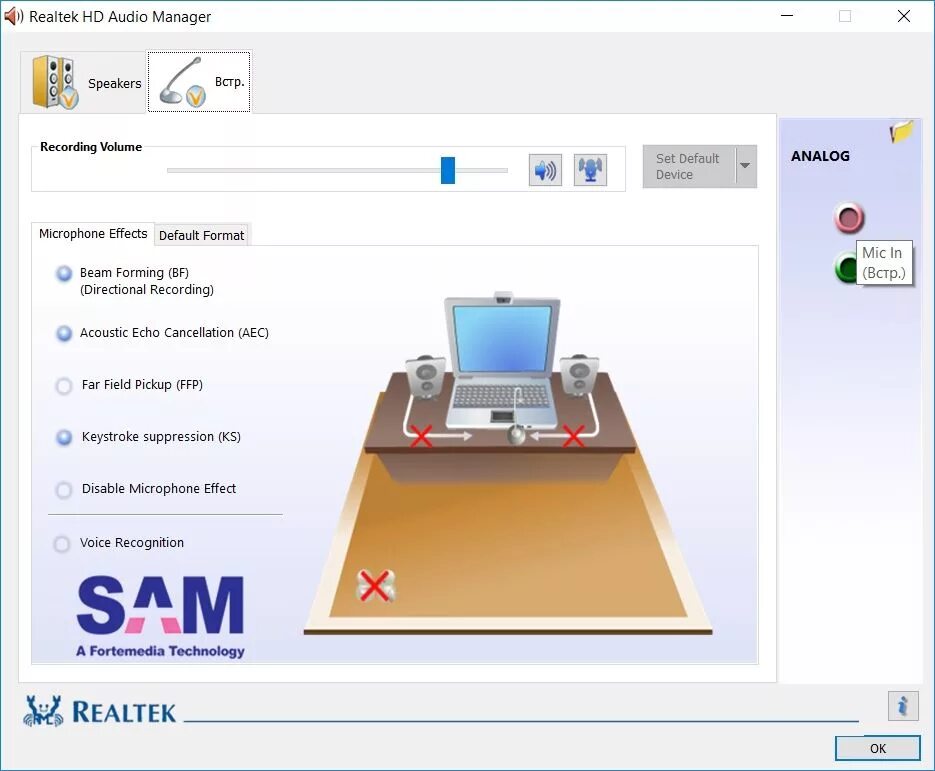Click the microphone device icon on Встр. tab

pos(182,82)
